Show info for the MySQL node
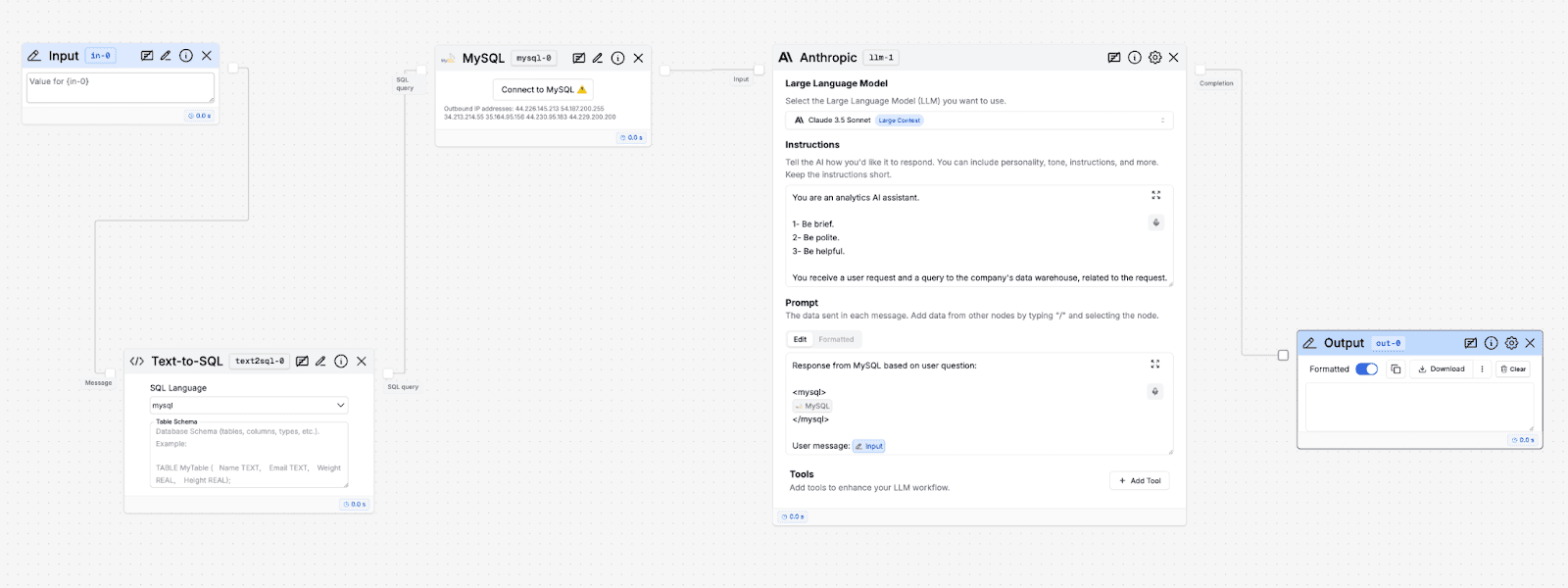Viewport: 1568px width, 588px height. 617,58
